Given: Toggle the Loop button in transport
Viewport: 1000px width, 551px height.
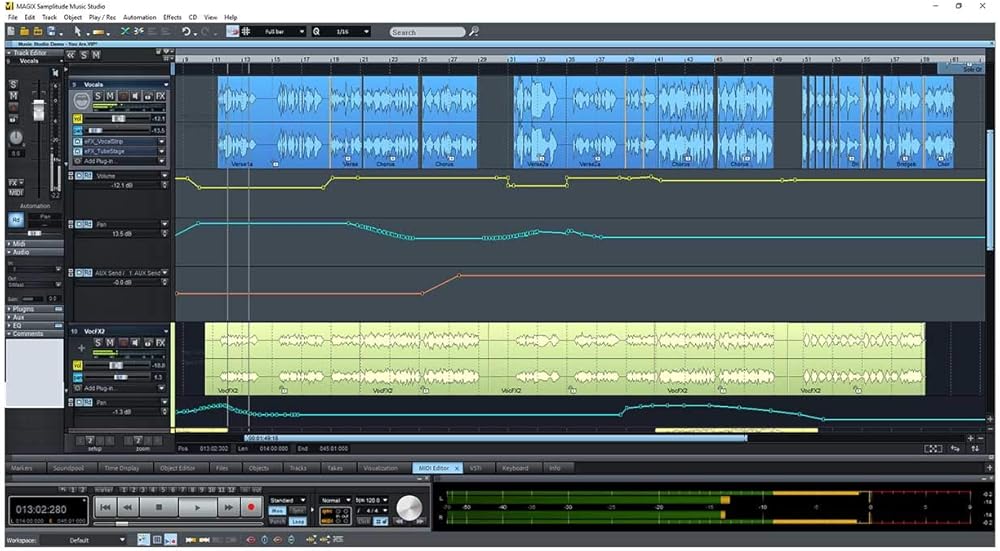Looking at the screenshot, I should [298, 521].
